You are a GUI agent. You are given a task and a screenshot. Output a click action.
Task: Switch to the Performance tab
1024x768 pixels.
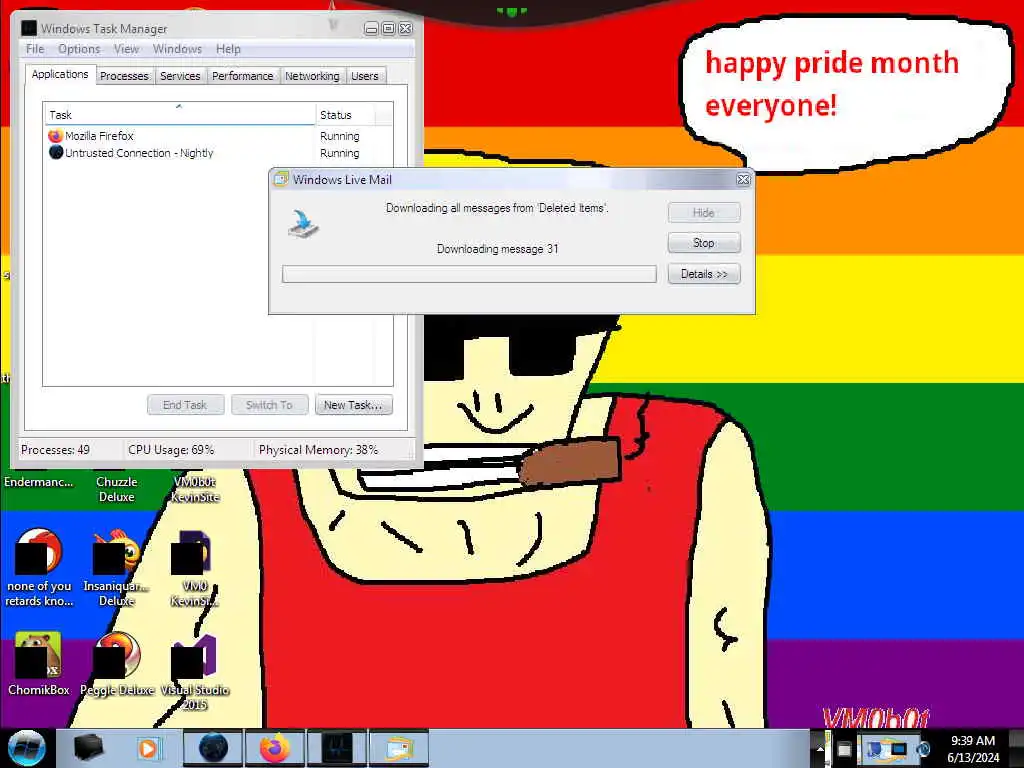click(242, 76)
